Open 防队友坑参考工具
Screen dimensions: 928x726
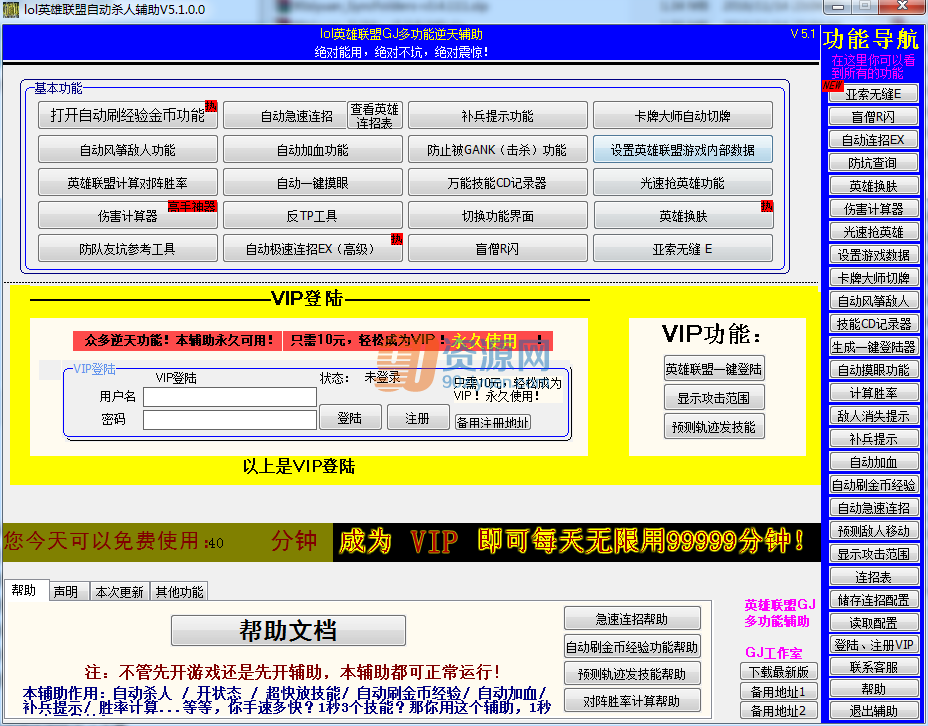pos(128,249)
